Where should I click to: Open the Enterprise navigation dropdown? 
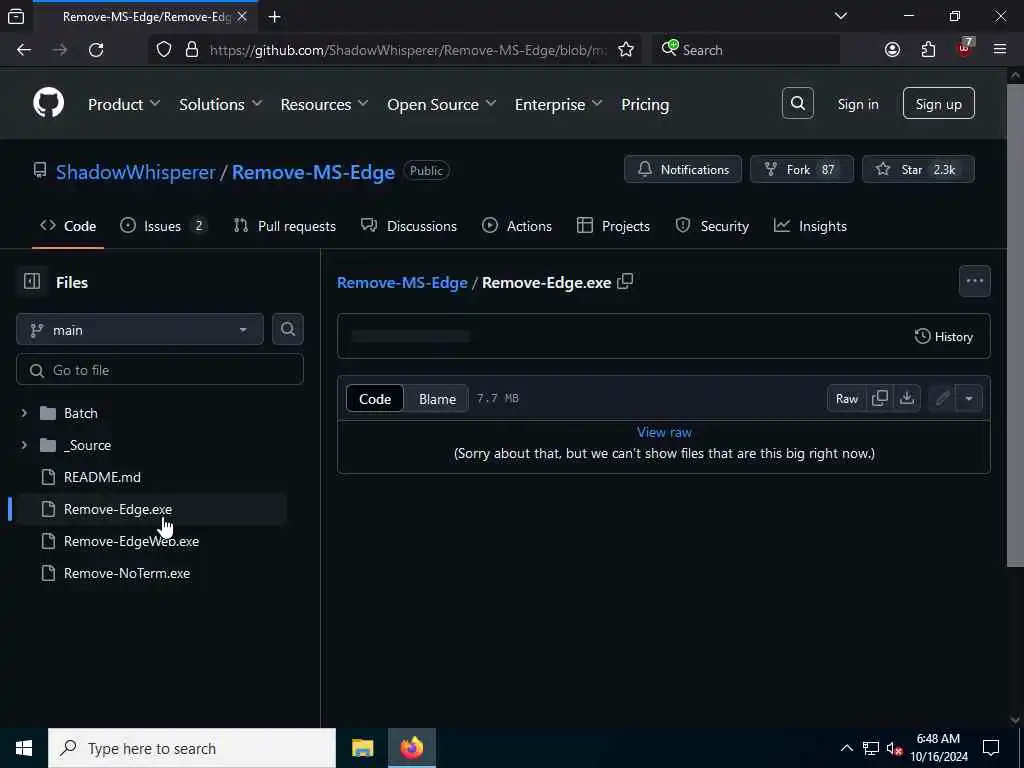pyautogui.click(x=558, y=104)
